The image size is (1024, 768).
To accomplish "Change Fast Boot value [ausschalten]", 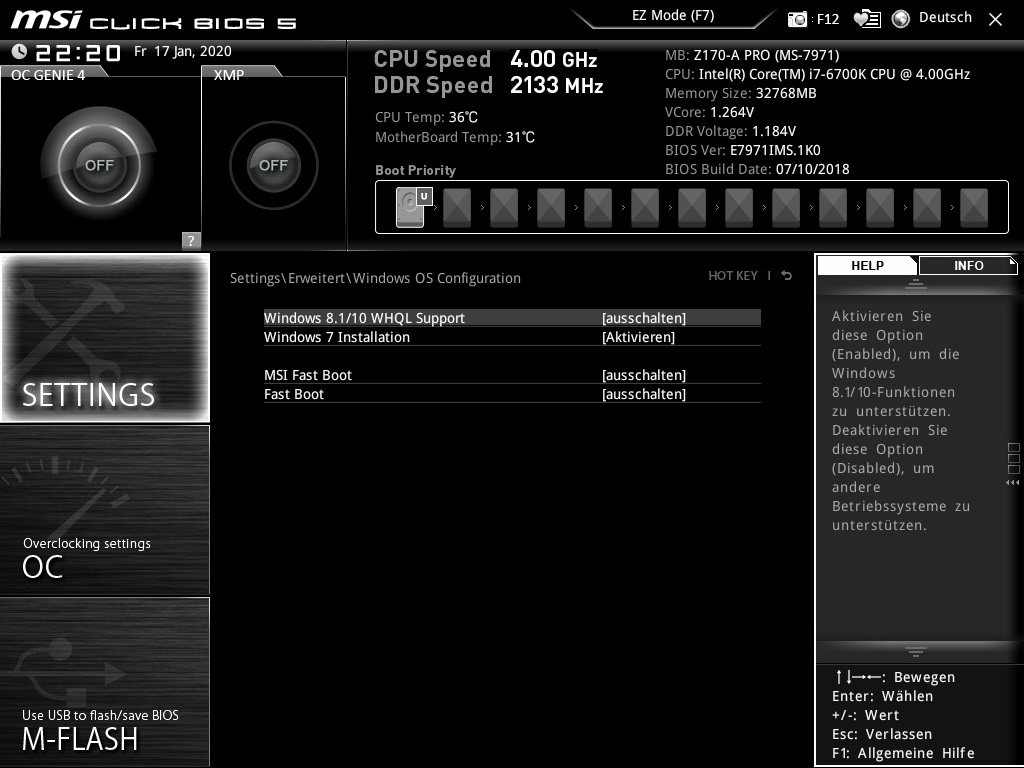I will [x=644, y=394].
